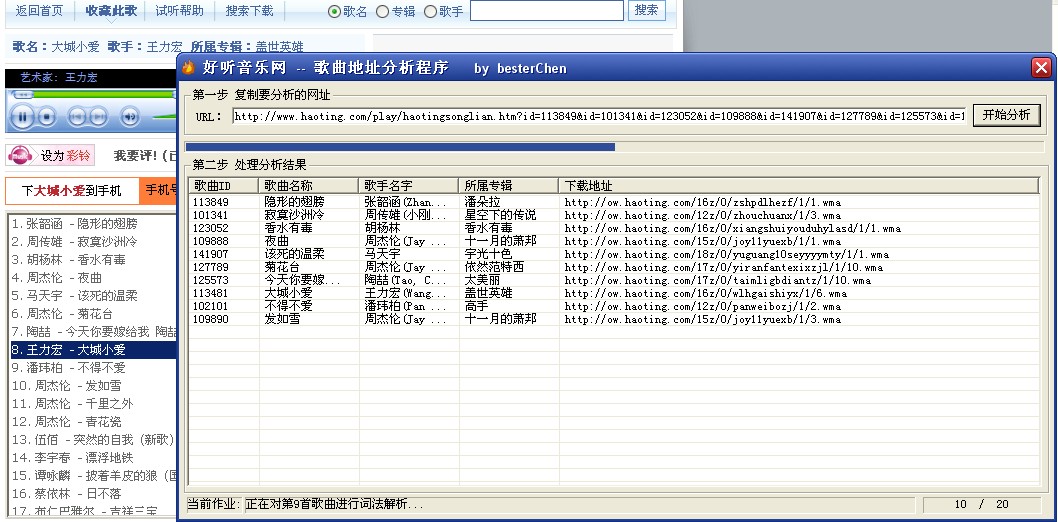The height and width of the screenshot is (522, 1058).
Task: Open the 试听帮助 link
Action: [179, 11]
